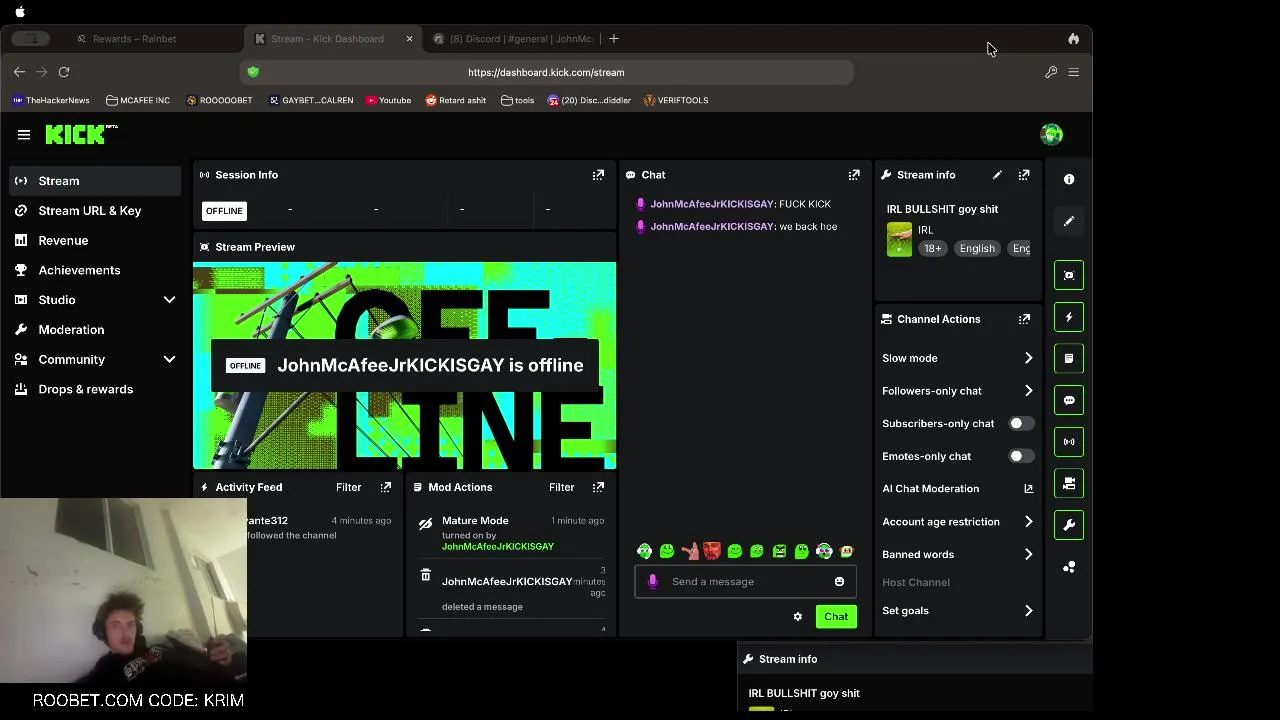The width and height of the screenshot is (1280, 720).
Task: Open Set goals options
Action: pyautogui.click(x=958, y=611)
